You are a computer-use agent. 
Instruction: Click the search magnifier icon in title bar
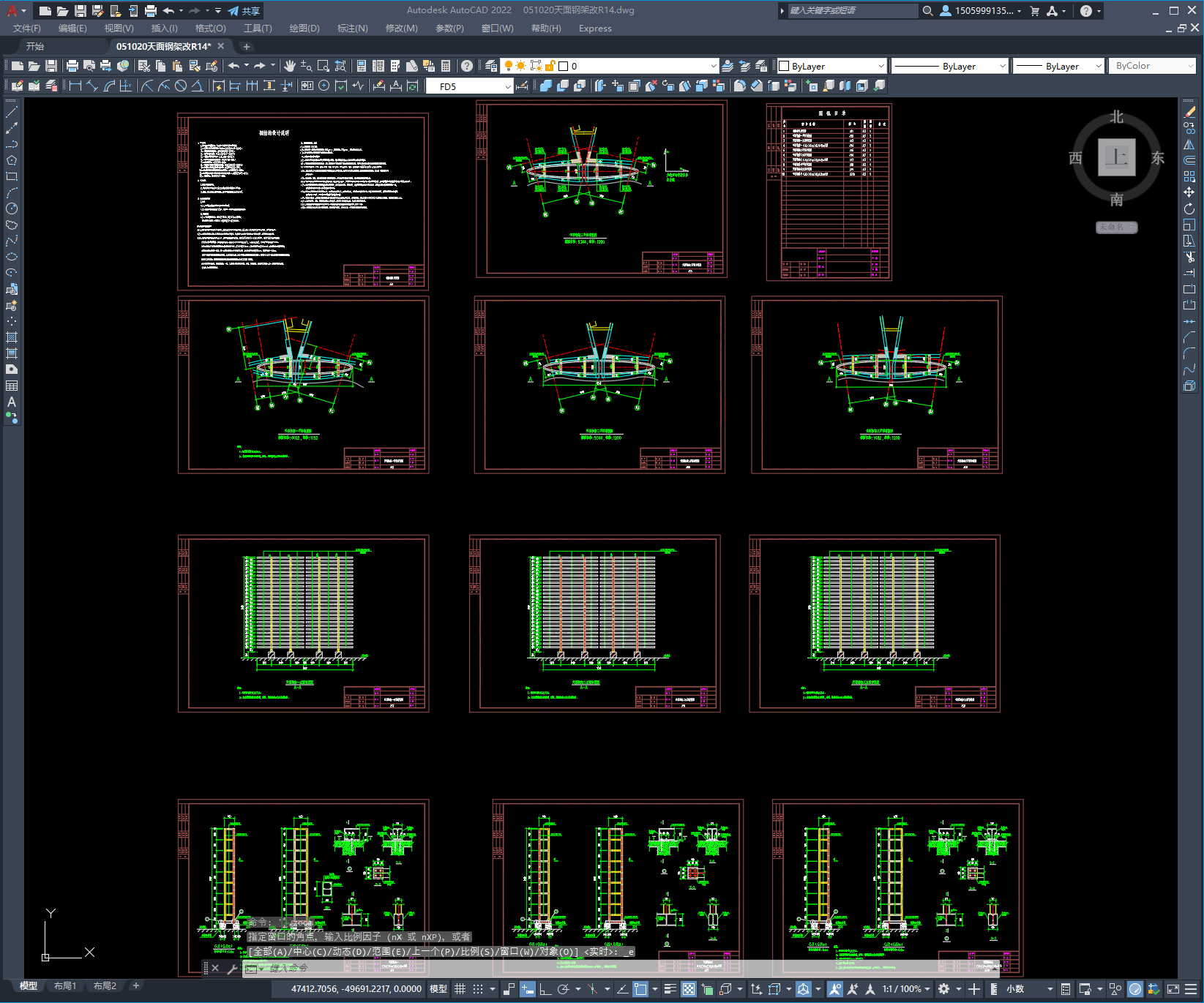[927, 11]
